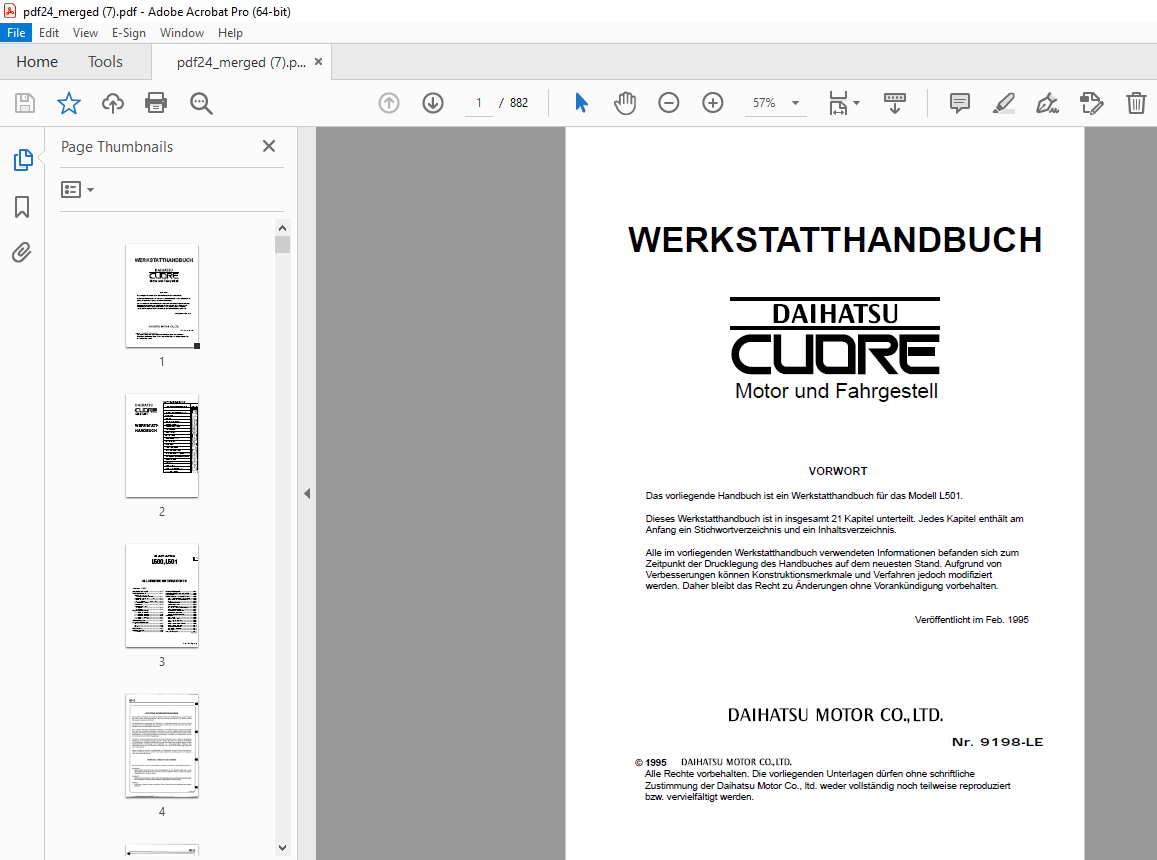Go to next page arrow
Screen dimensions: 1157x860
433,103
